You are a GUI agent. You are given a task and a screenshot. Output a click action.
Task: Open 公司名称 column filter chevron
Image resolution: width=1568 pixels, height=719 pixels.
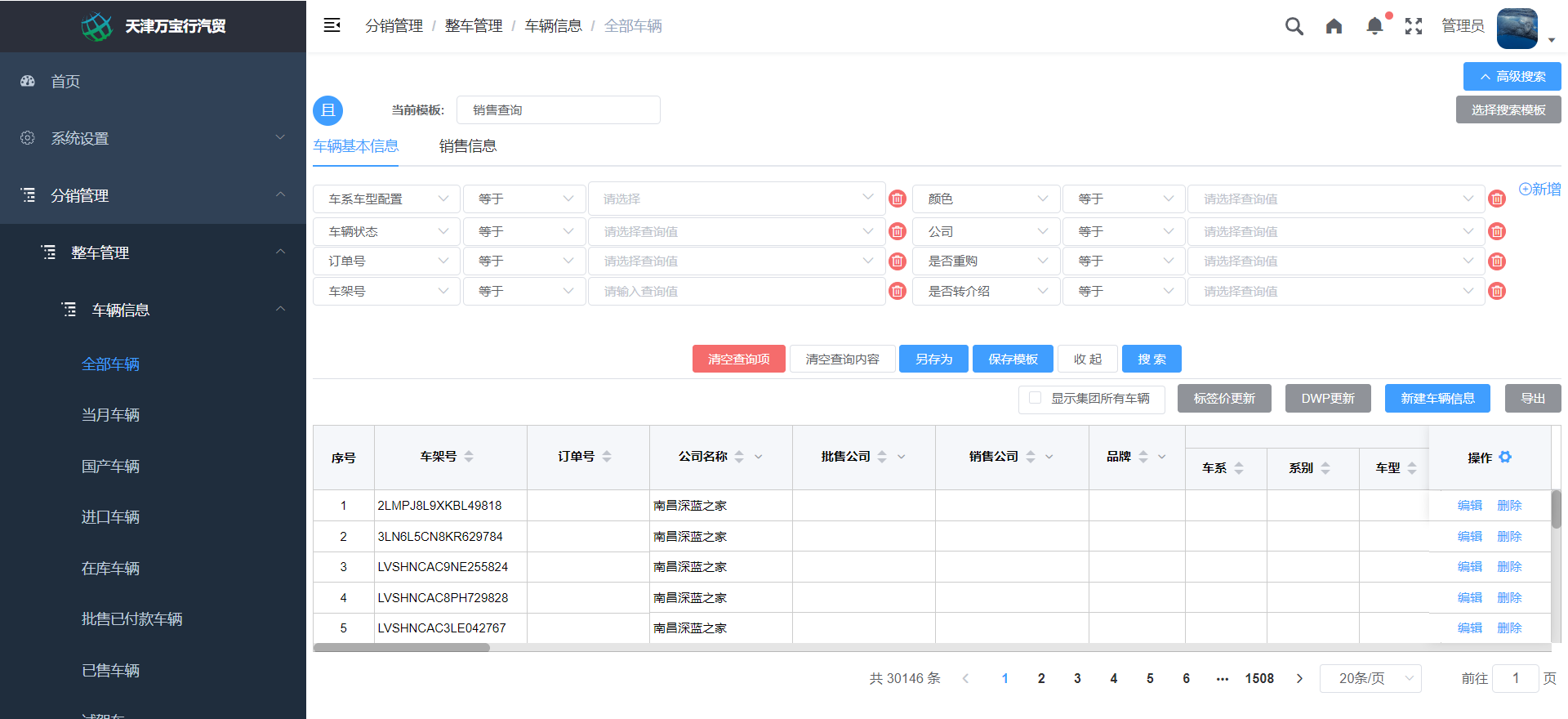(x=758, y=457)
